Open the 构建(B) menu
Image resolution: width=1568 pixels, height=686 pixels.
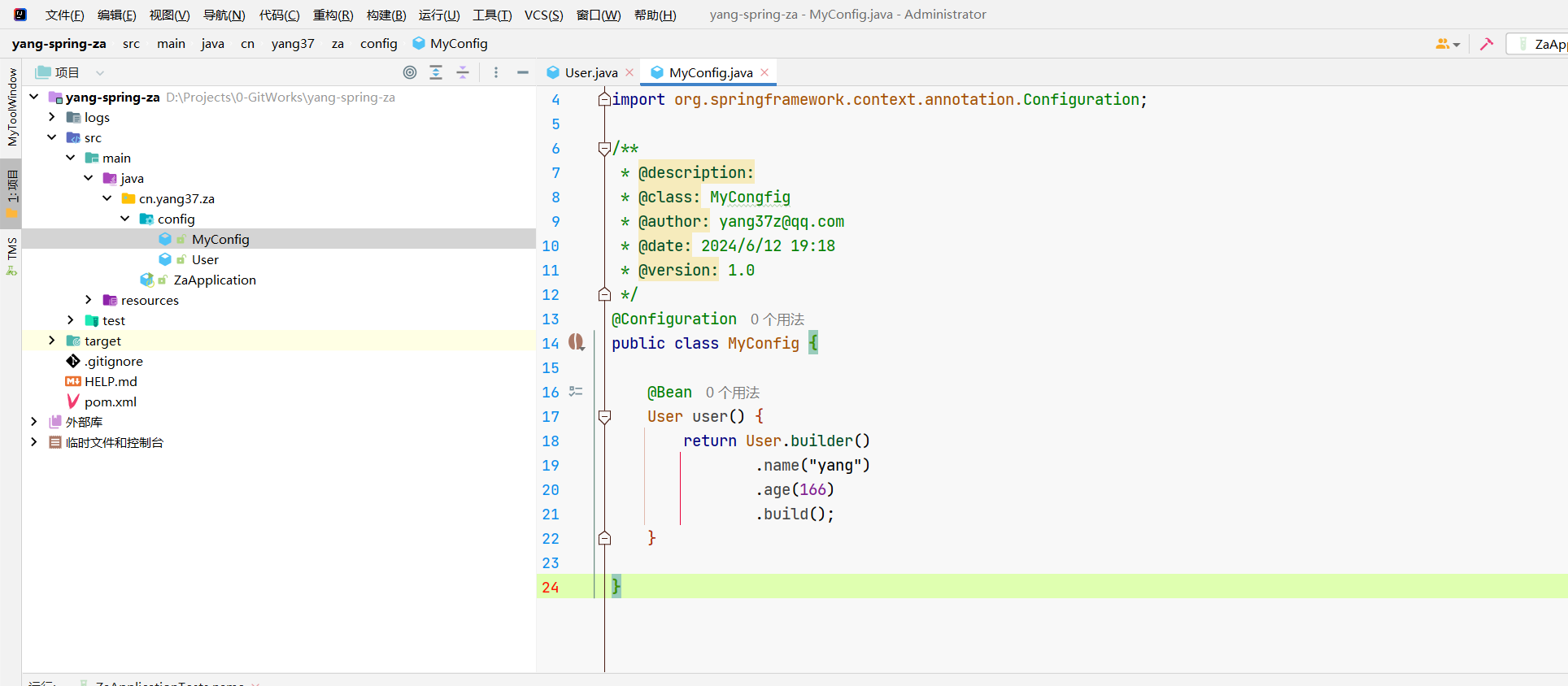[386, 15]
